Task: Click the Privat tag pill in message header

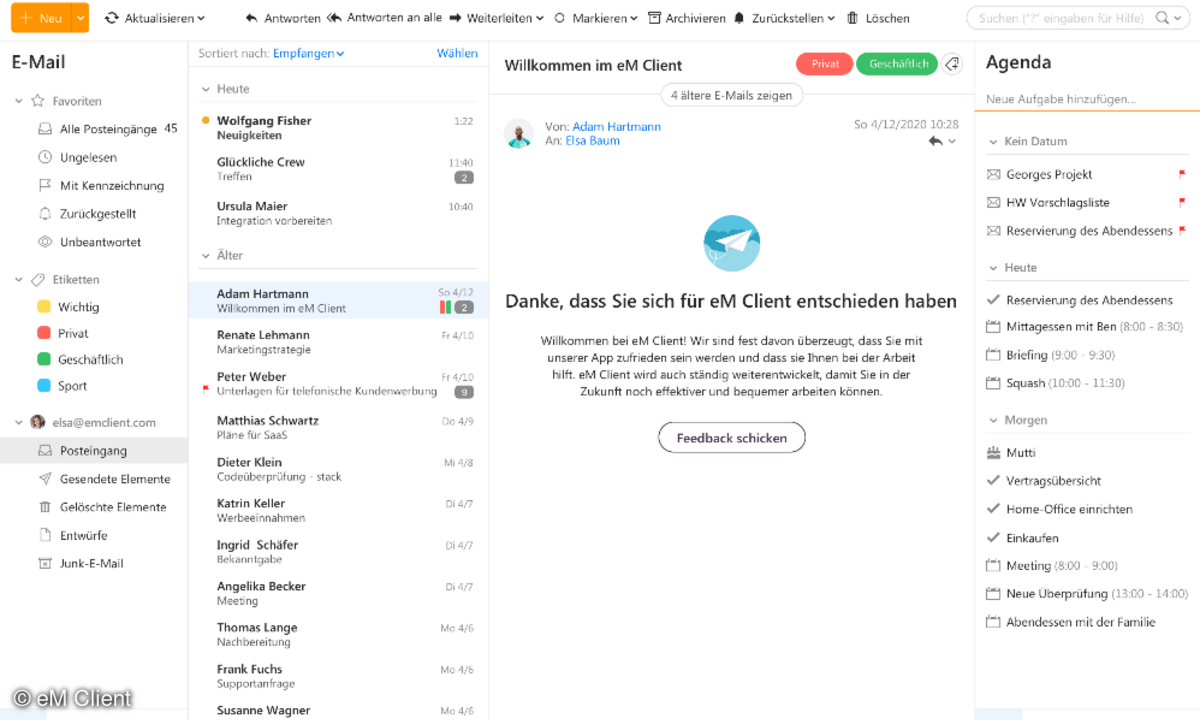Action: [825, 64]
